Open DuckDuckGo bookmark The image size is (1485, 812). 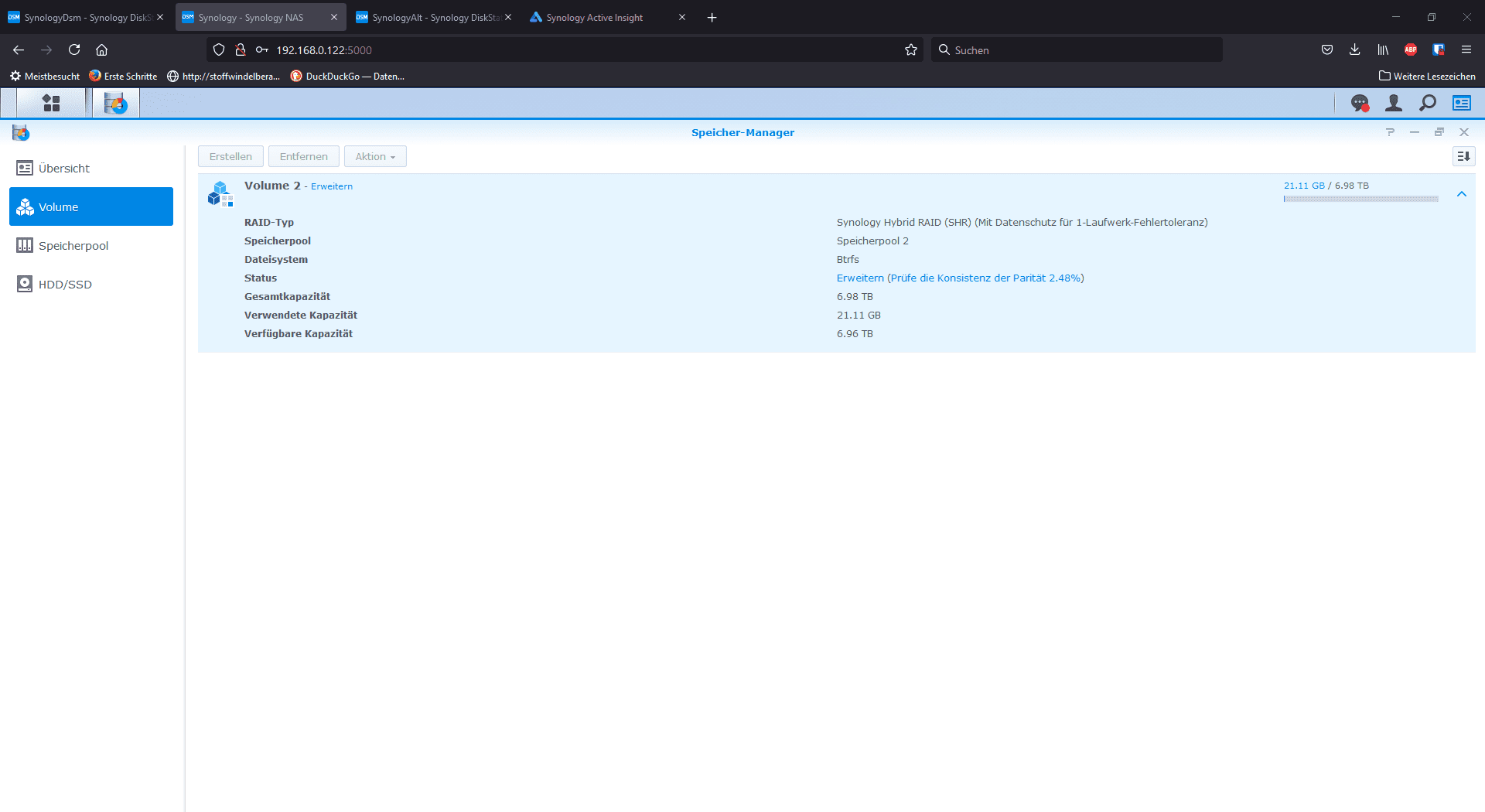(347, 76)
